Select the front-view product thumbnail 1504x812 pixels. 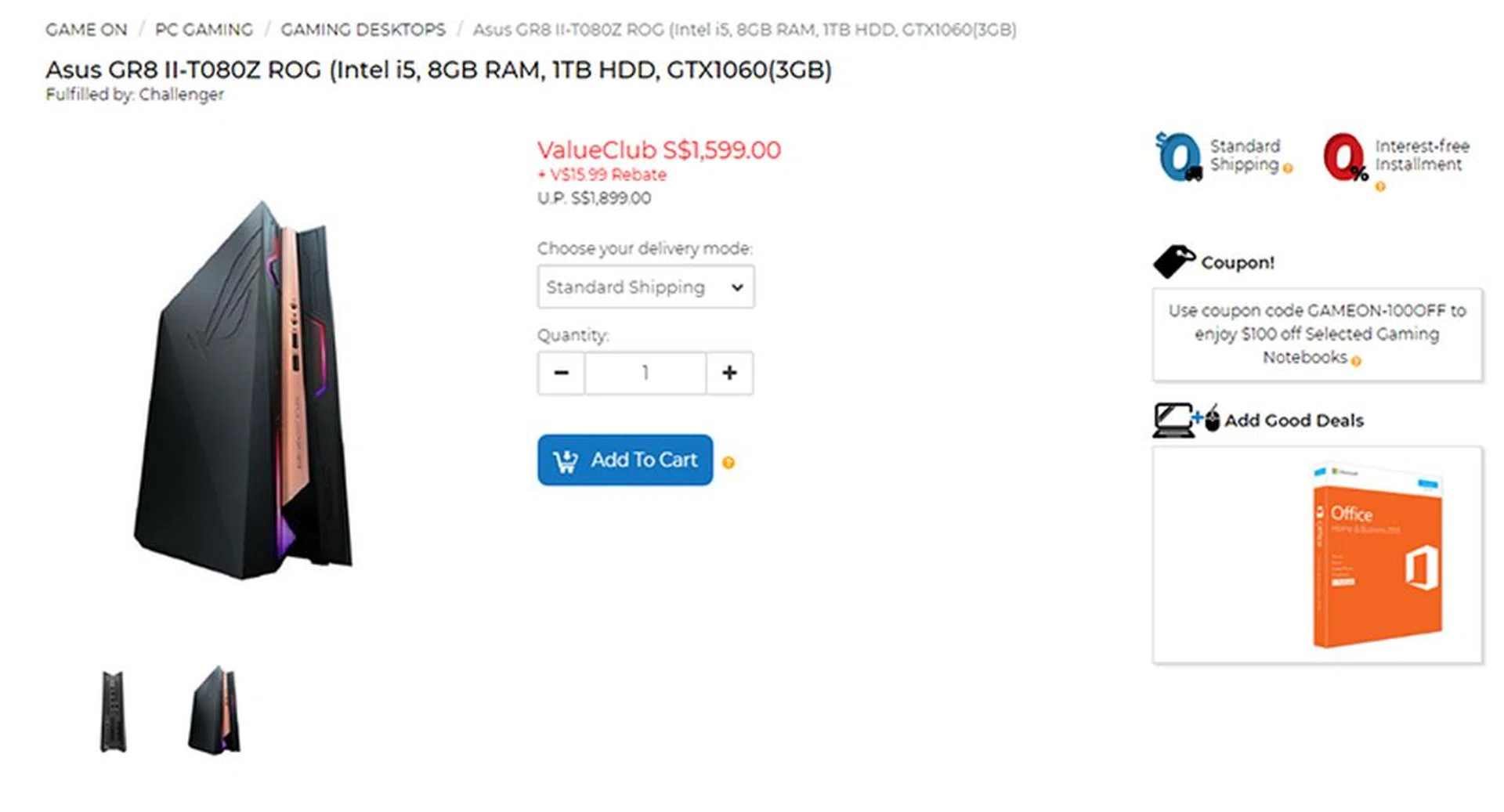pyautogui.click(x=114, y=711)
